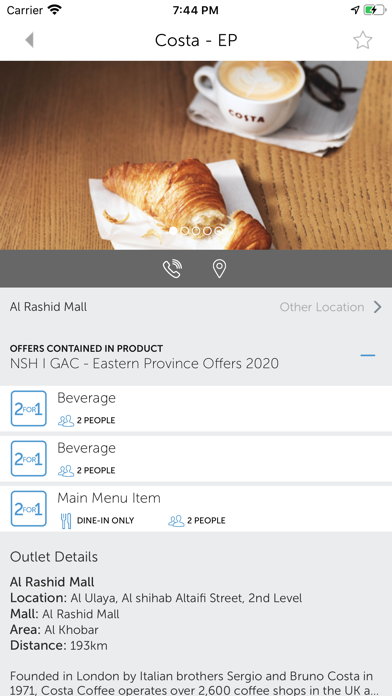This screenshot has width=392, height=696.
Task: Select Other Location link
Action: 322,307
